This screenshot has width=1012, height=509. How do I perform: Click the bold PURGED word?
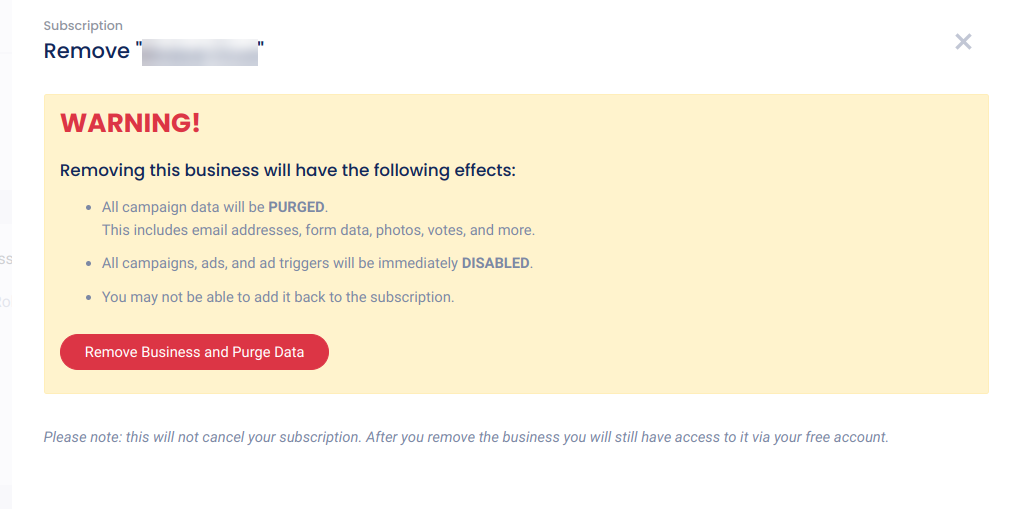point(296,207)
